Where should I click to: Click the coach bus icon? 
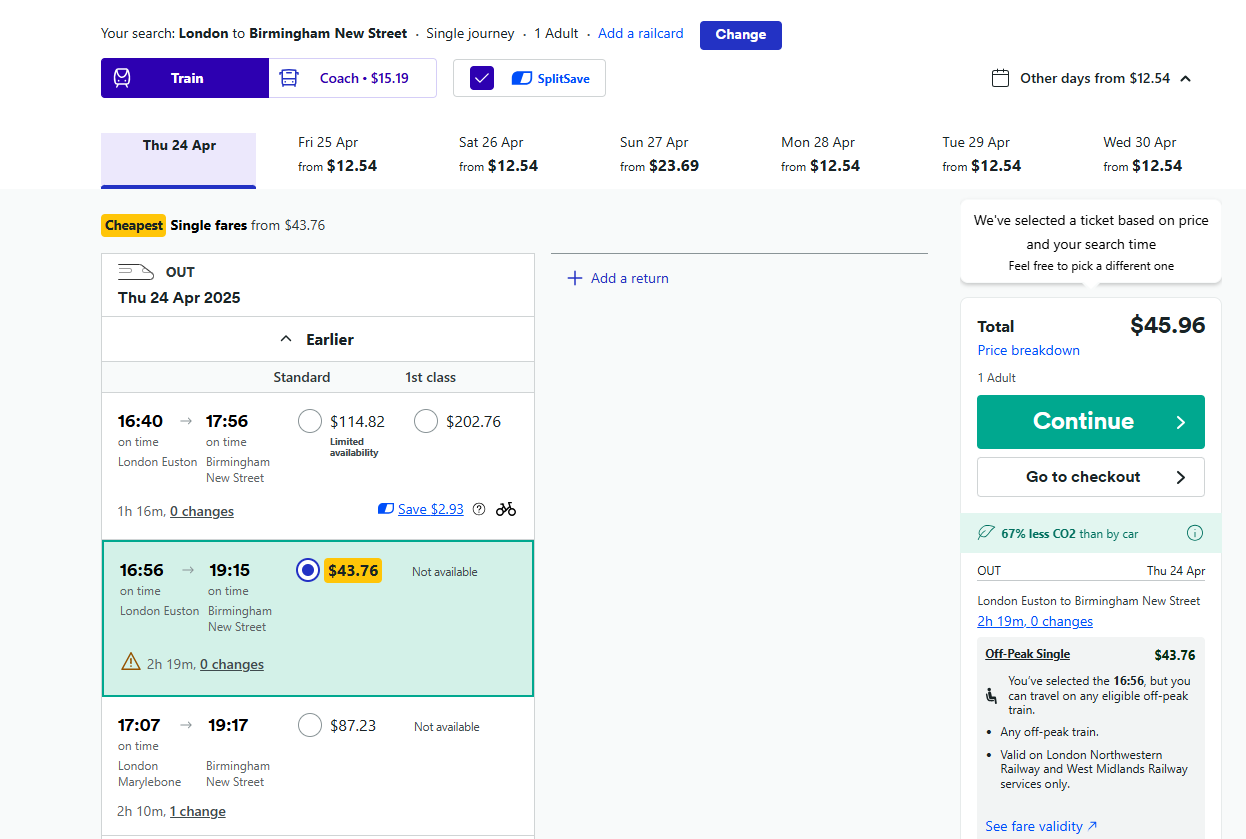click(289, 78)
